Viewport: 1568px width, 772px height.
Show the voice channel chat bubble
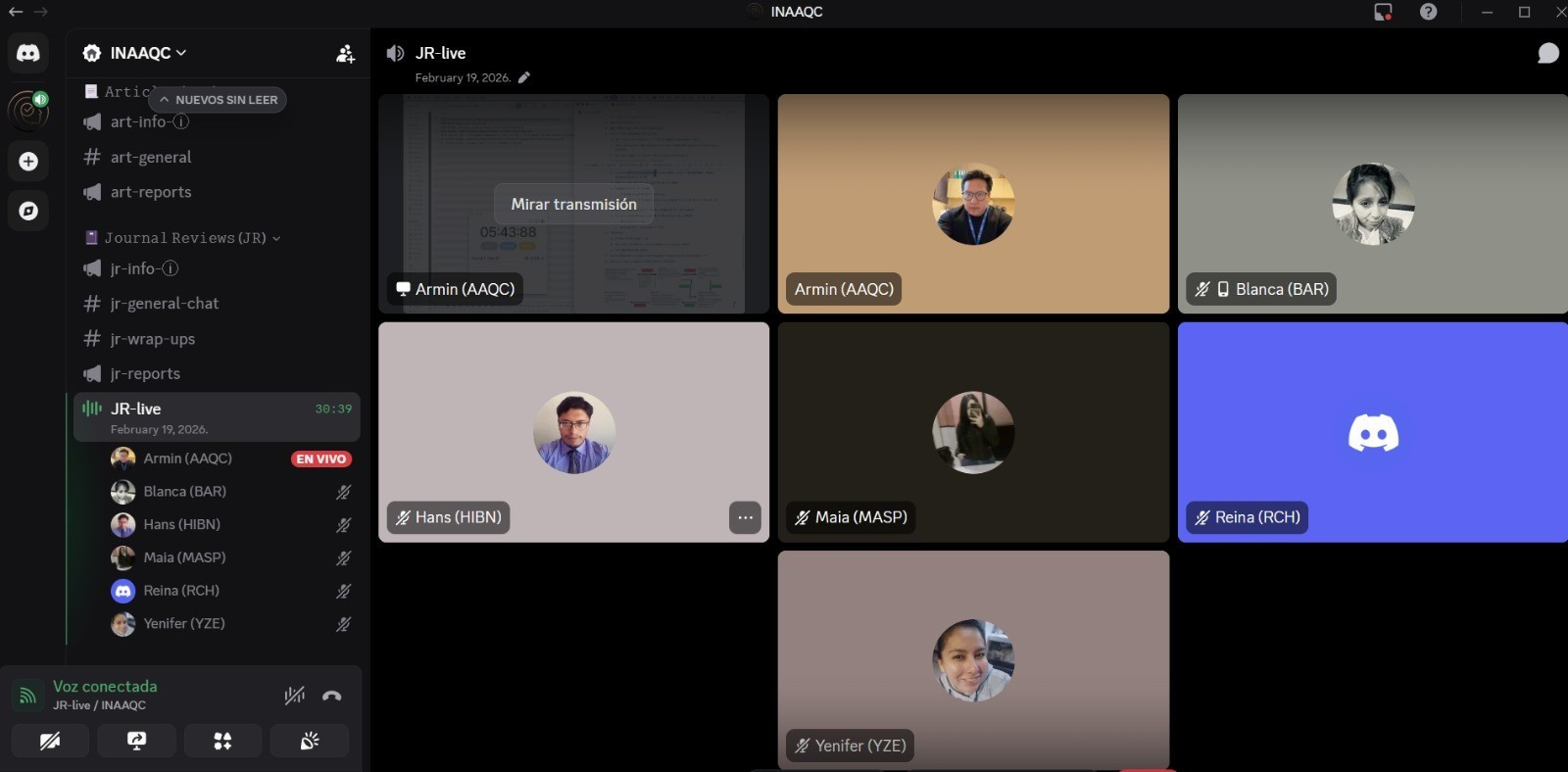1547,53
